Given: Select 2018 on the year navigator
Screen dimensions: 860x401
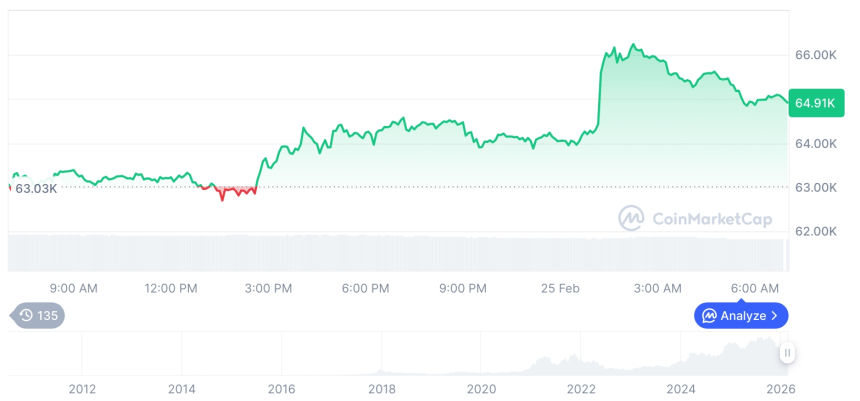Looking at the screenshot, I should pos(381,389).
